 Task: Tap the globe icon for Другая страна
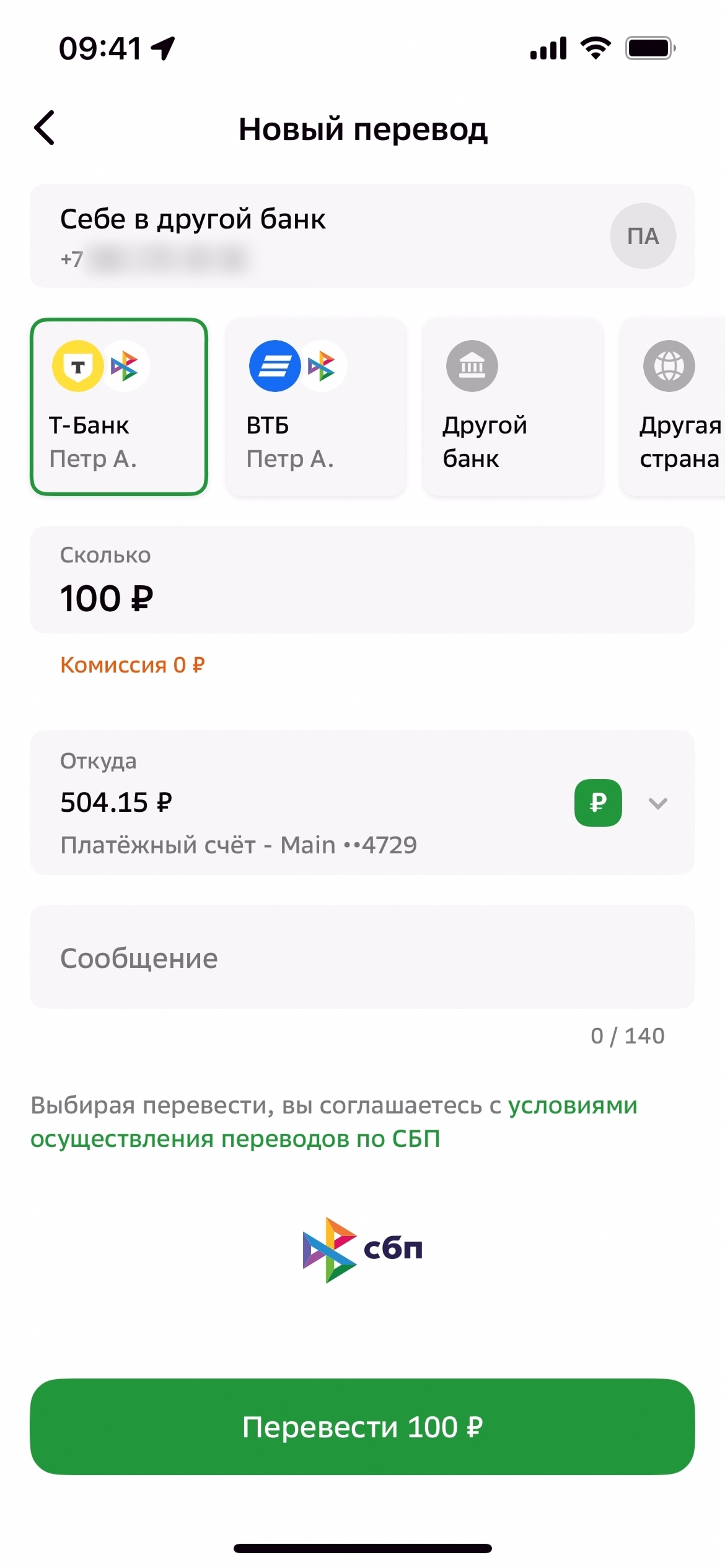click(x=669, y=366)
